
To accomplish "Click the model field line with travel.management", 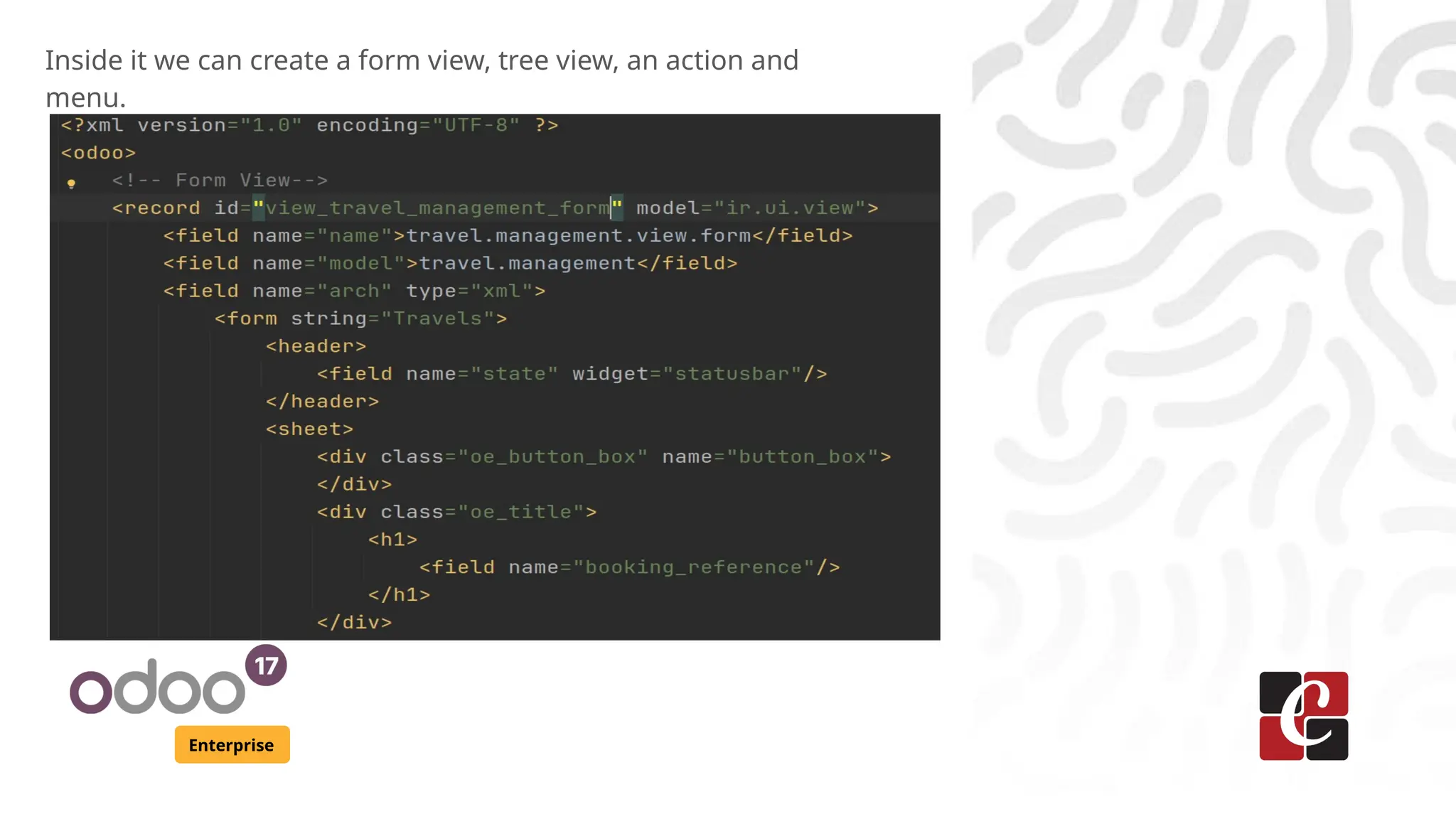I will click(x=450, y=264).
